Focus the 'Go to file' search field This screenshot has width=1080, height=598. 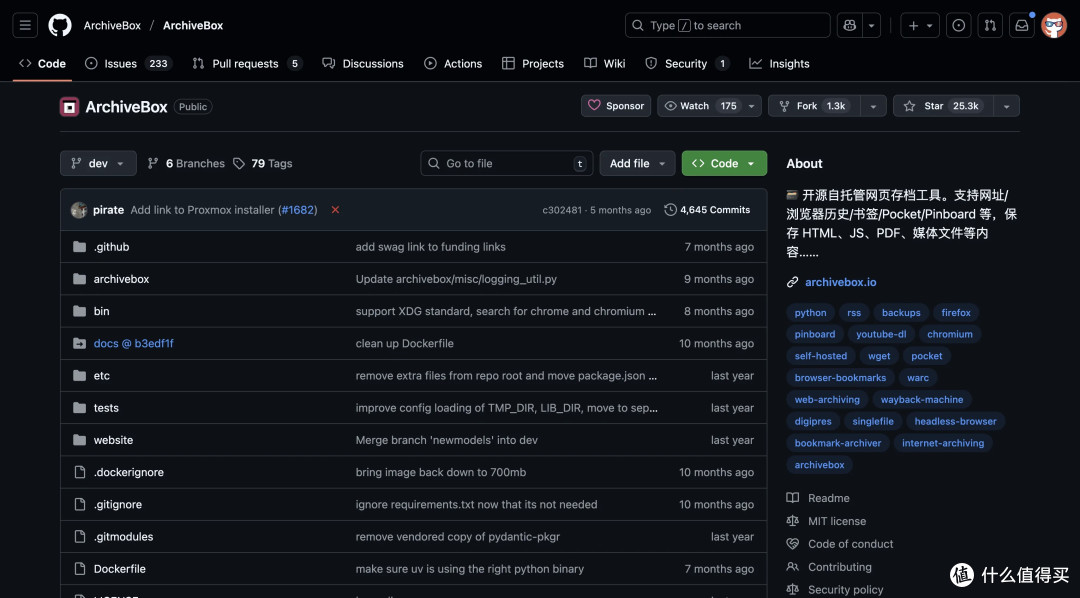tap(506, 163)
